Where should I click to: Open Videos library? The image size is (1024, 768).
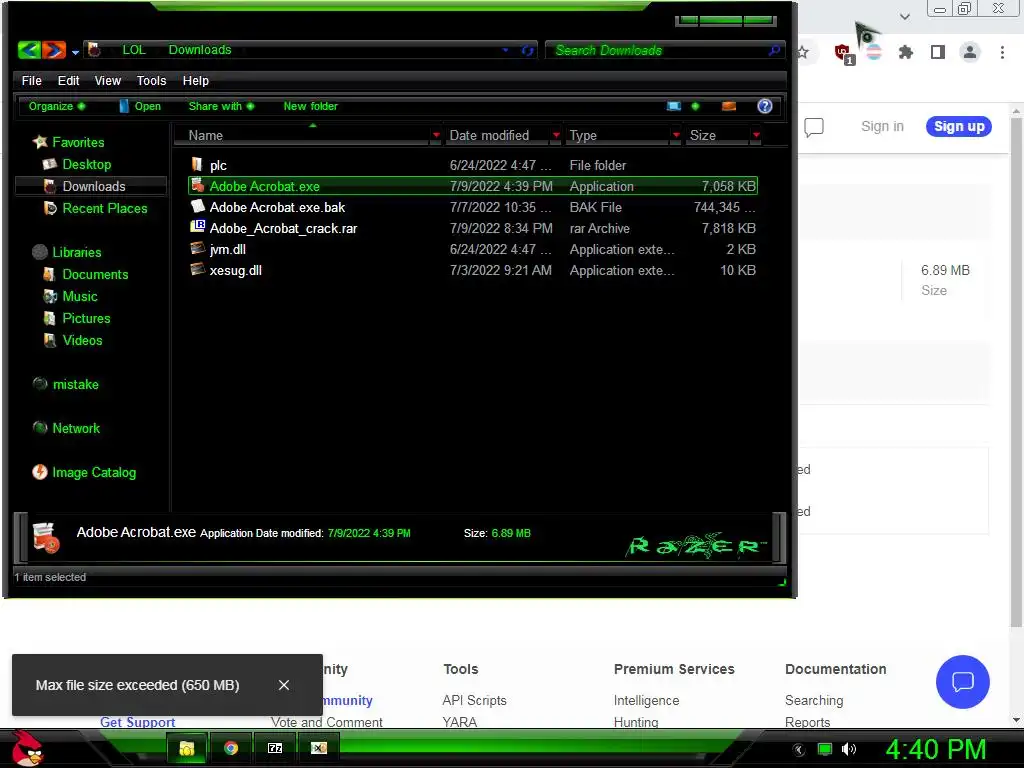(82, 340)
